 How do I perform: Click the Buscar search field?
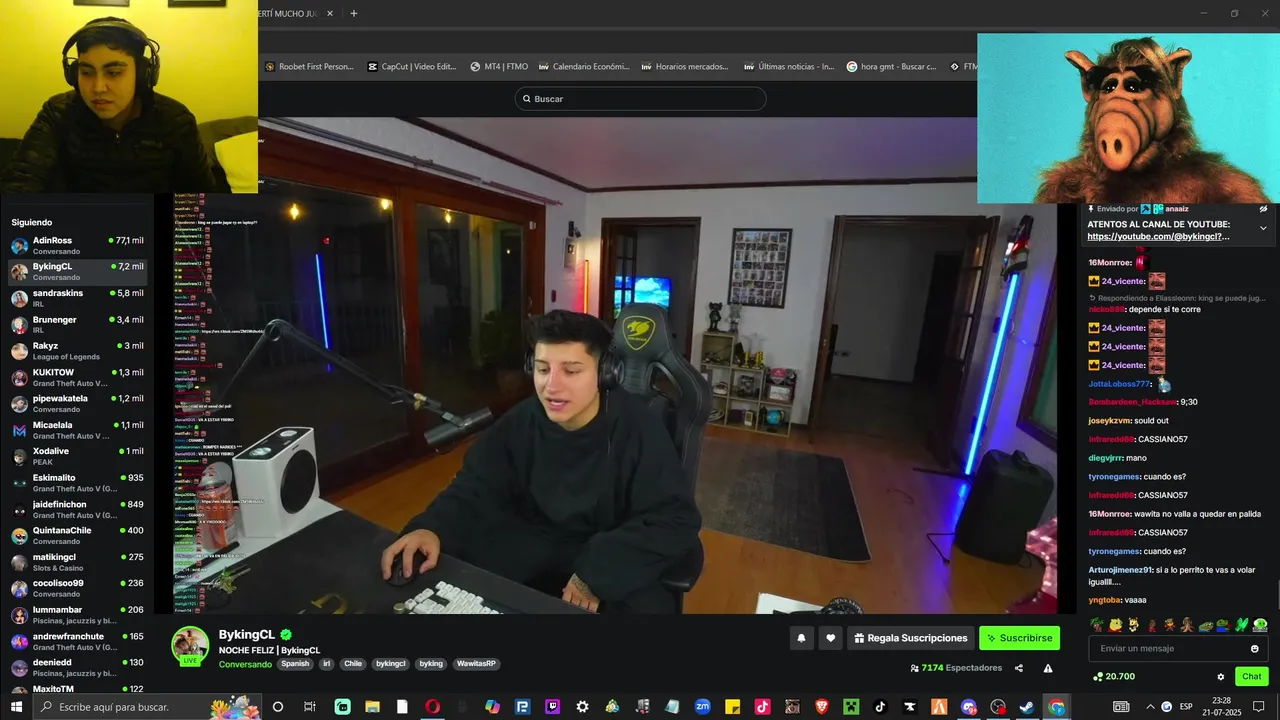coord(640,99)
